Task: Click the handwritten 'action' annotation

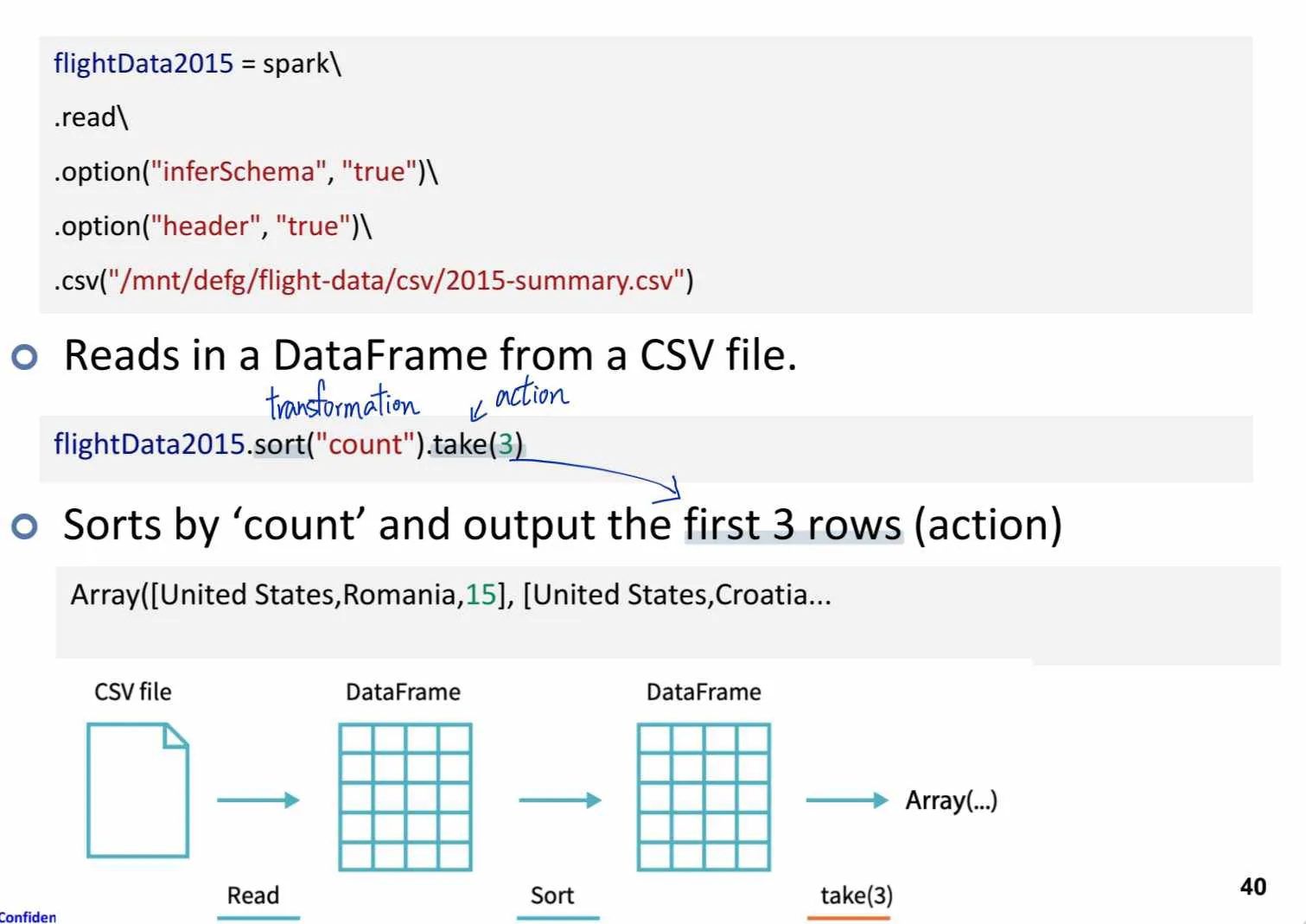Action: [530, 394]
